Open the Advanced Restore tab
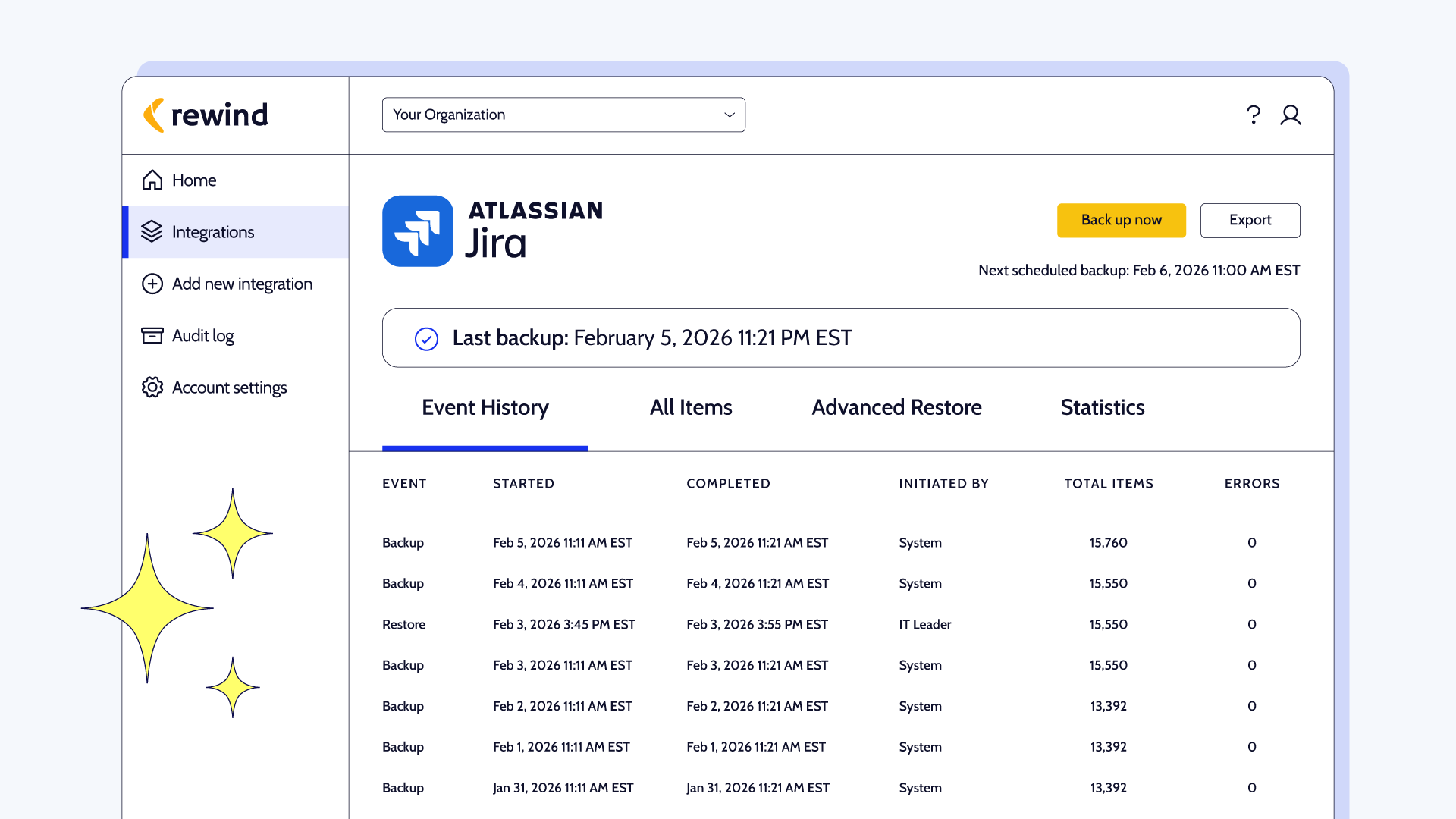Viewport: 1456px width, 819px height. pos(896,407)
